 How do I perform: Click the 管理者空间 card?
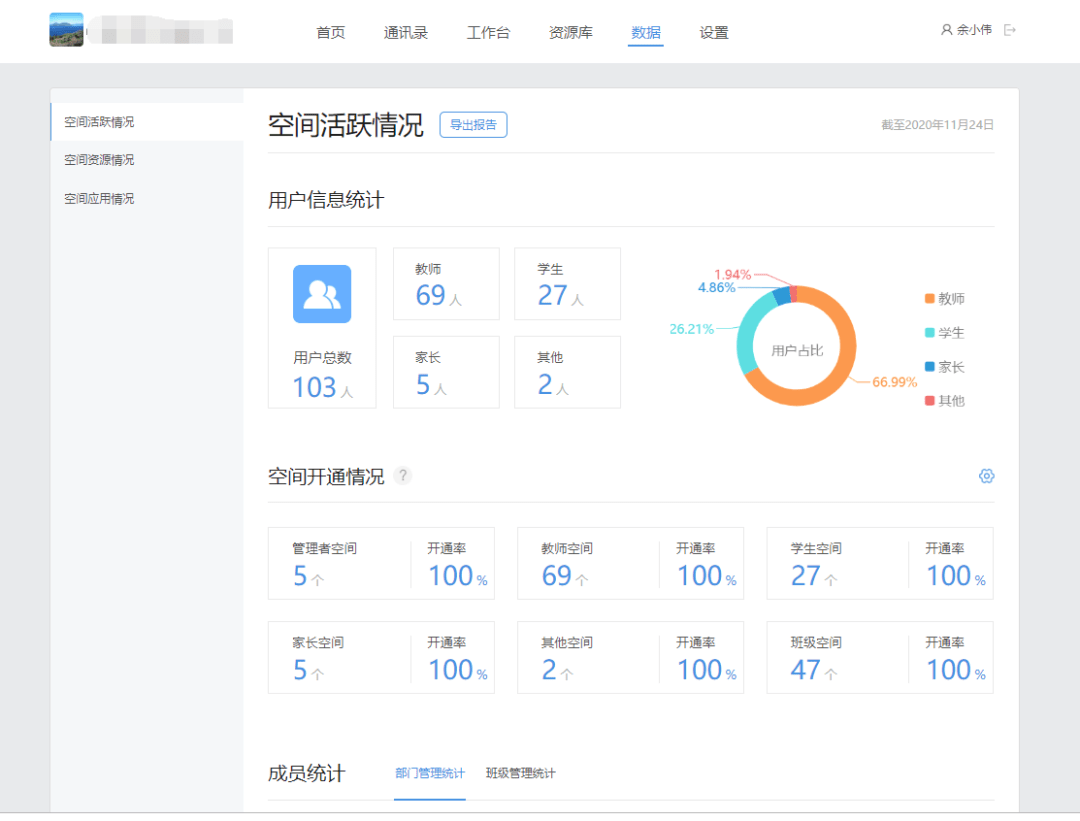(382, 563)
